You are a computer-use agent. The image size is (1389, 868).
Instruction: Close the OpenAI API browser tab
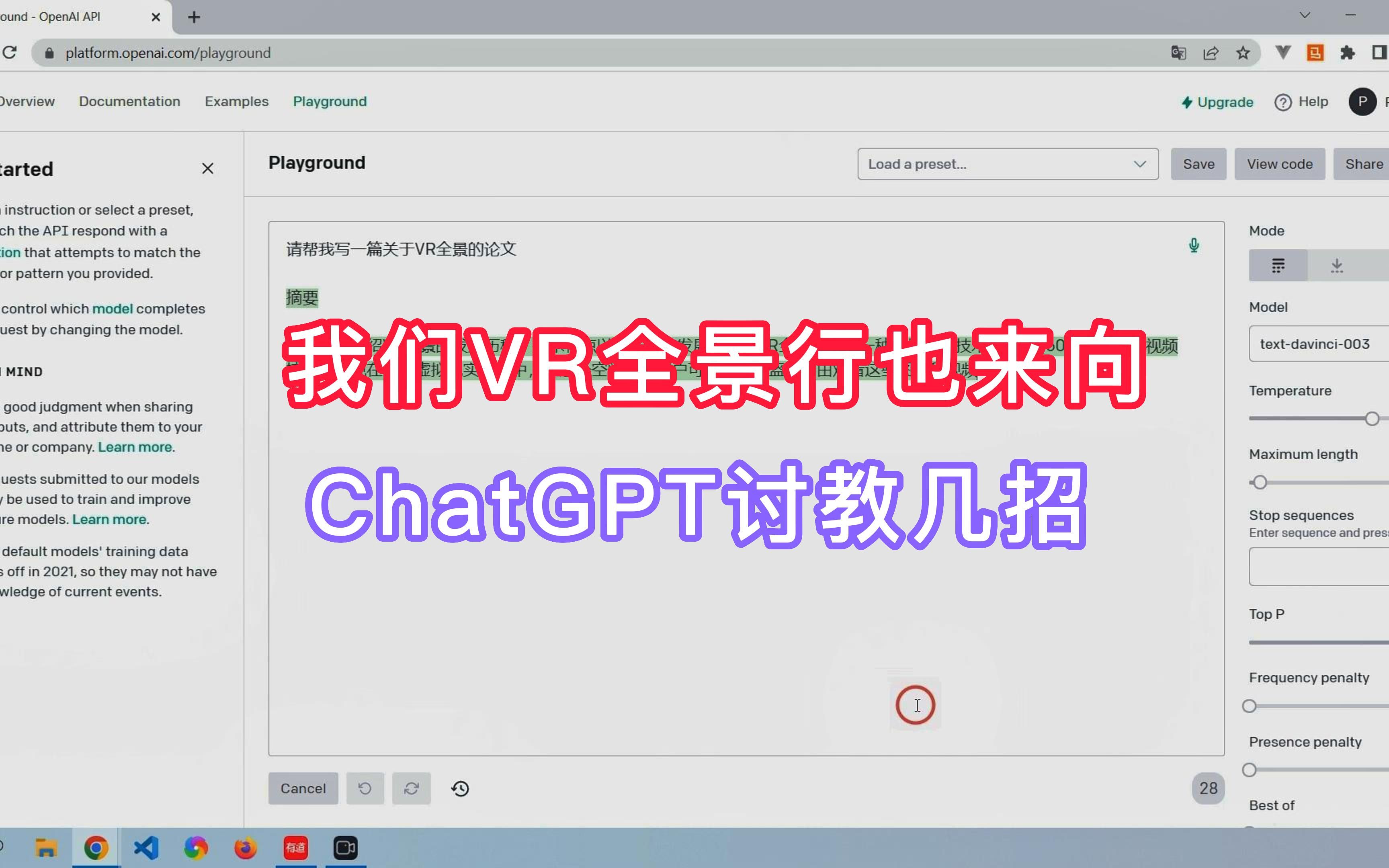(x=156, y=17)
